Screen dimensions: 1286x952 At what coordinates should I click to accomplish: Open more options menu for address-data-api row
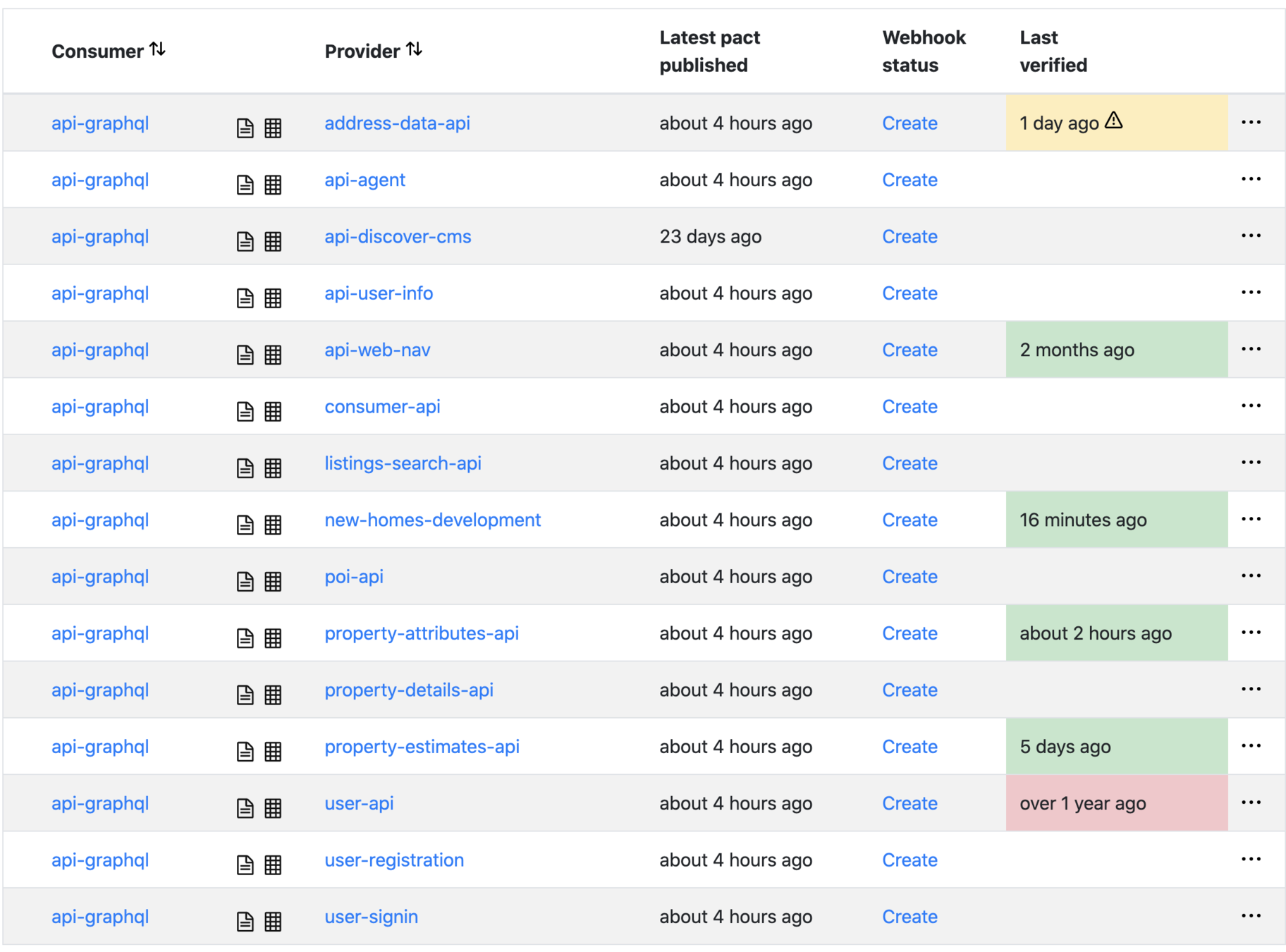[1251, 123]
